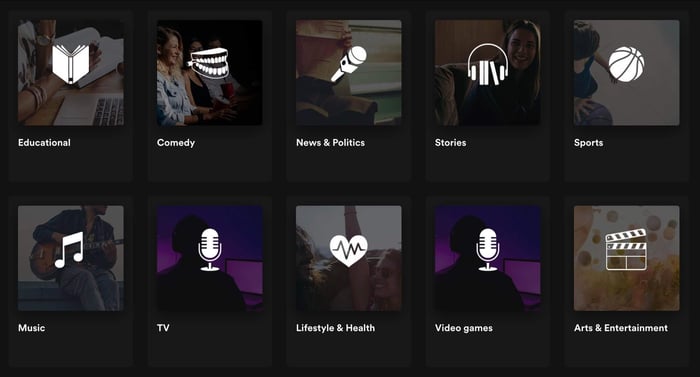
Task: Click the clapperboard icon on Arts & Entertainment
Action: click(x=626, y=250)
